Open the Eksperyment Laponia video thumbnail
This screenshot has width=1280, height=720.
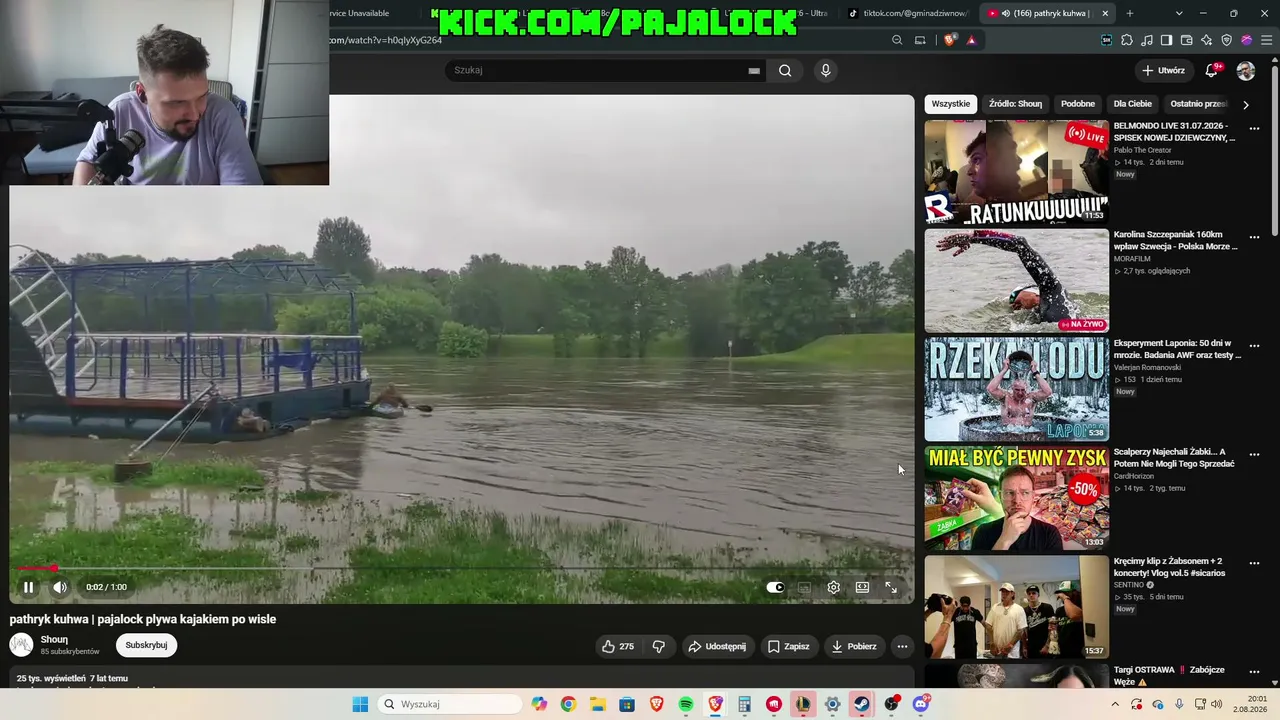pyautogui.click(x=1017, y=389)
